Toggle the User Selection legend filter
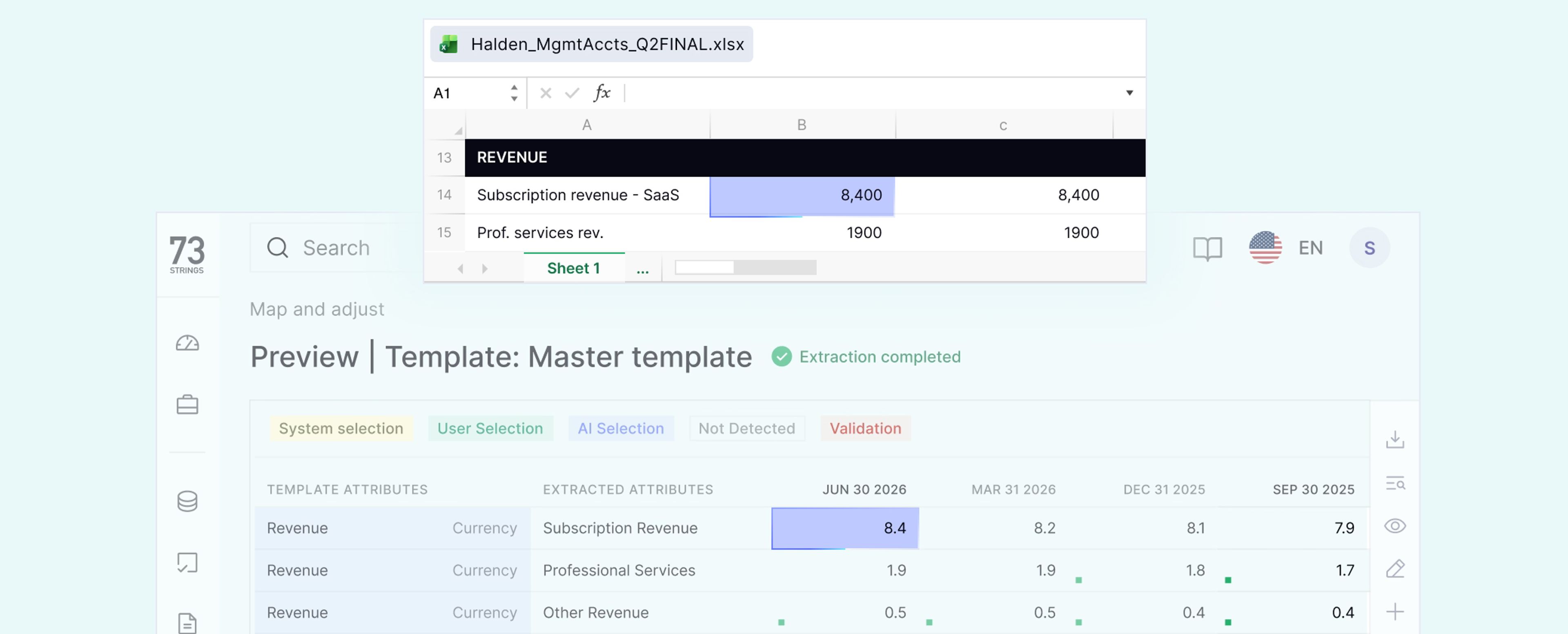 tap(490, 428)
